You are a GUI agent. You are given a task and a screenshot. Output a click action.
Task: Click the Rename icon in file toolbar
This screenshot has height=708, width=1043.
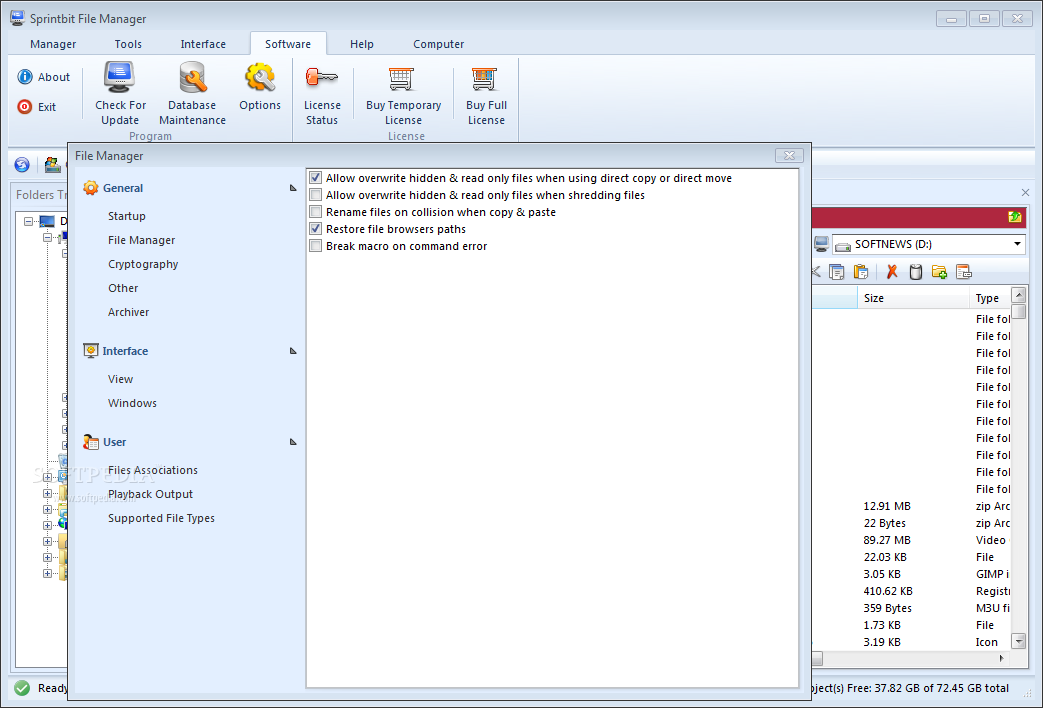(x=963, y=271)
